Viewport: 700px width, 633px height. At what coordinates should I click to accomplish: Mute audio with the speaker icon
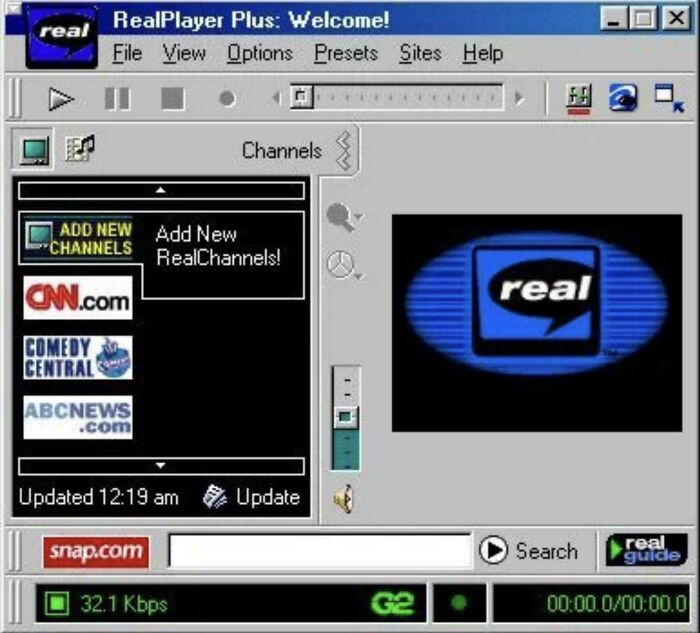pyautogui.click(x=345, y=498)
